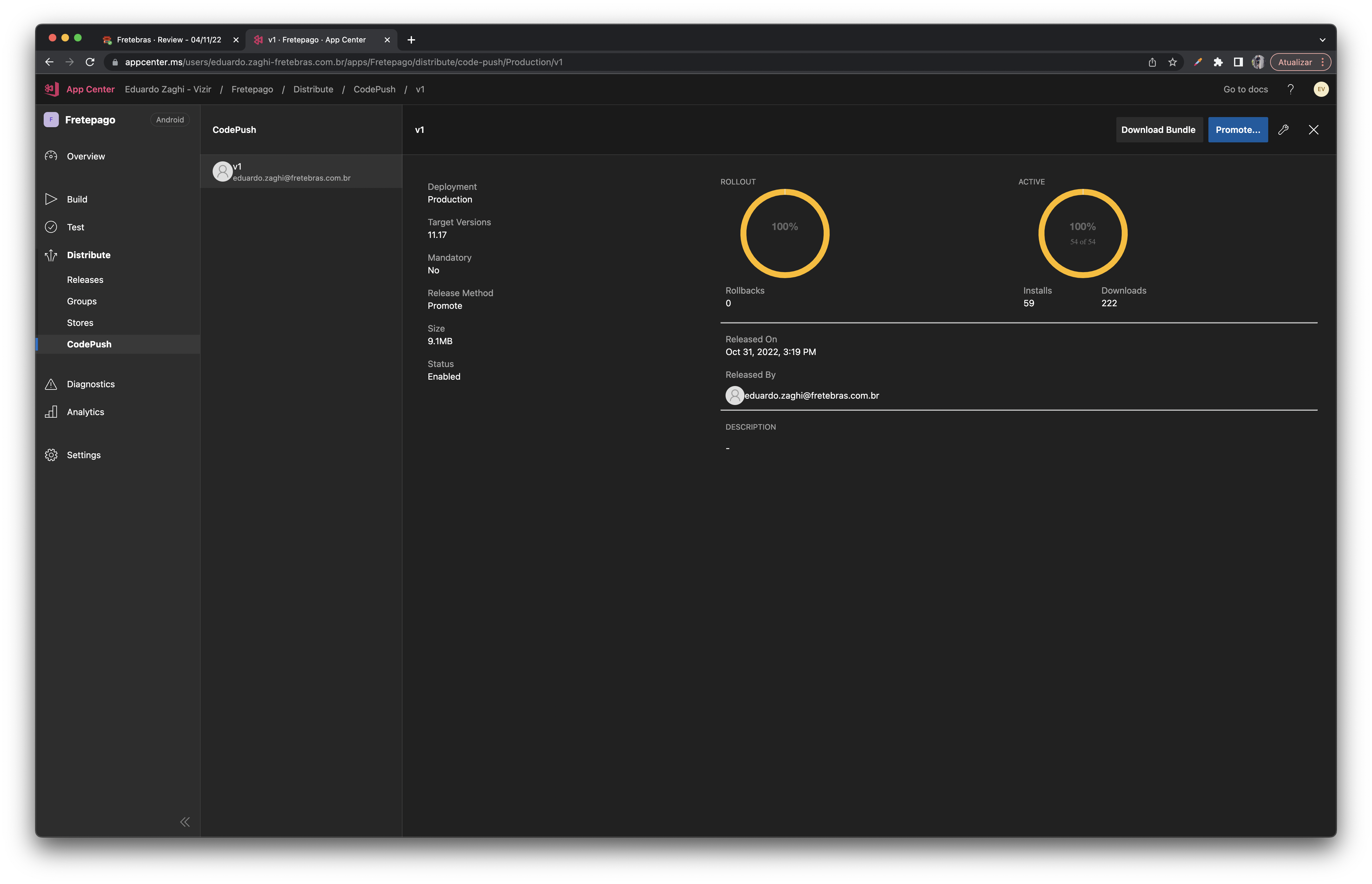Switch to Fretebras Review browser tab
This screenshot has height=884, width=1372.
tap(169, 40)
